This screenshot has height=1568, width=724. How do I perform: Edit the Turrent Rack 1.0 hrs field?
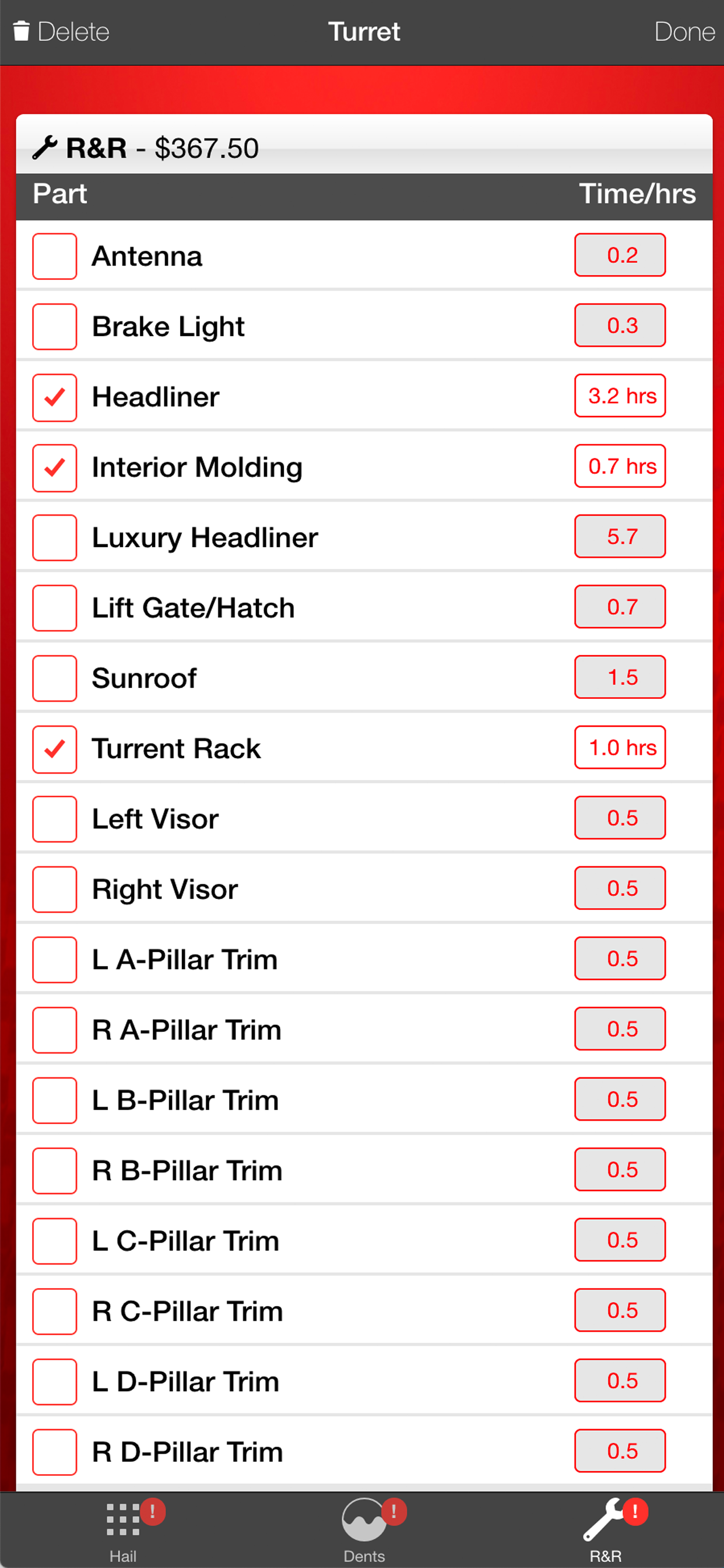coord(620,747)
